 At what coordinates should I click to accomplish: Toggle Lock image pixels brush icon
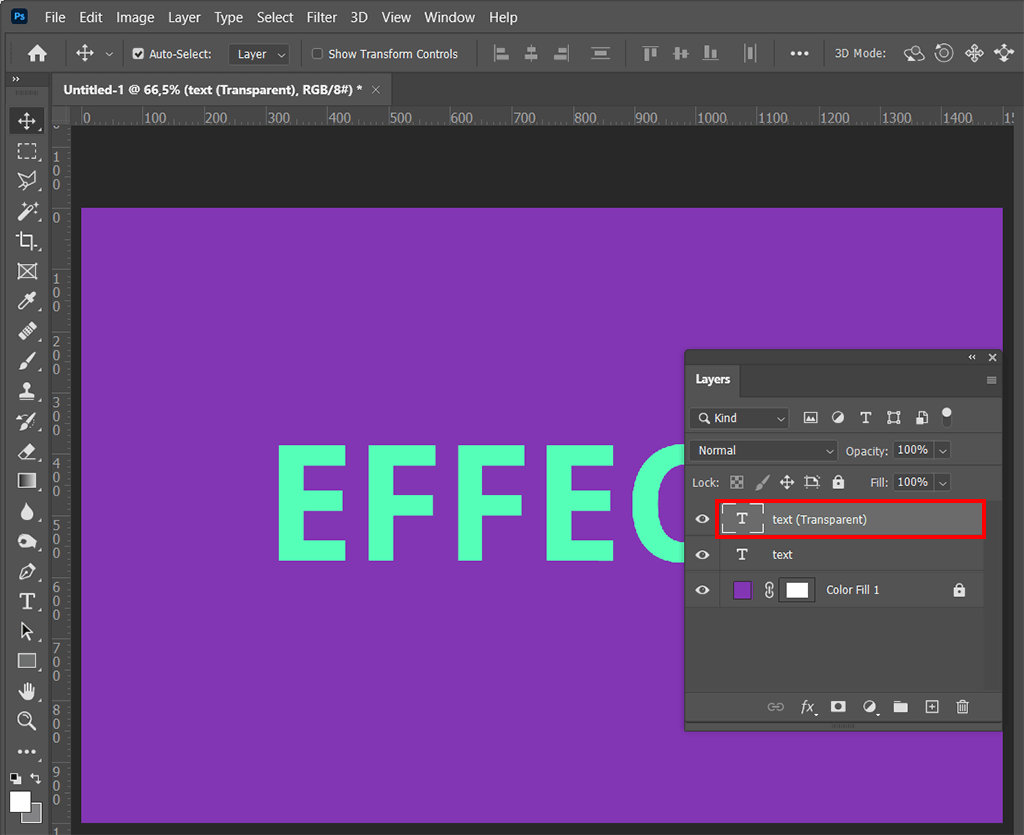coord(761,482)
